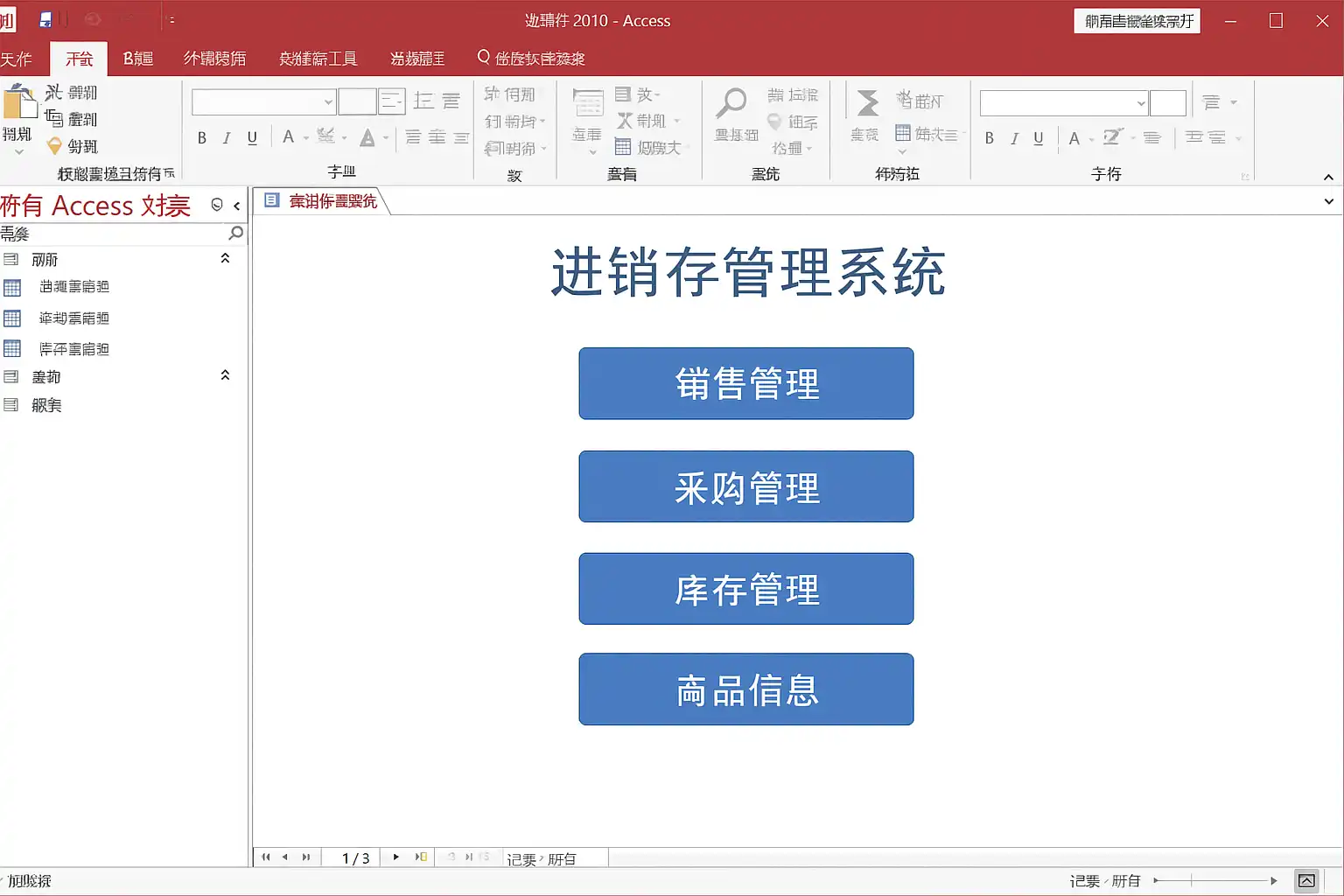The height and width of the screenshot is (896, 1344).
Task: Click the Cut scissors icon
Action: click(x=54, y=92)
